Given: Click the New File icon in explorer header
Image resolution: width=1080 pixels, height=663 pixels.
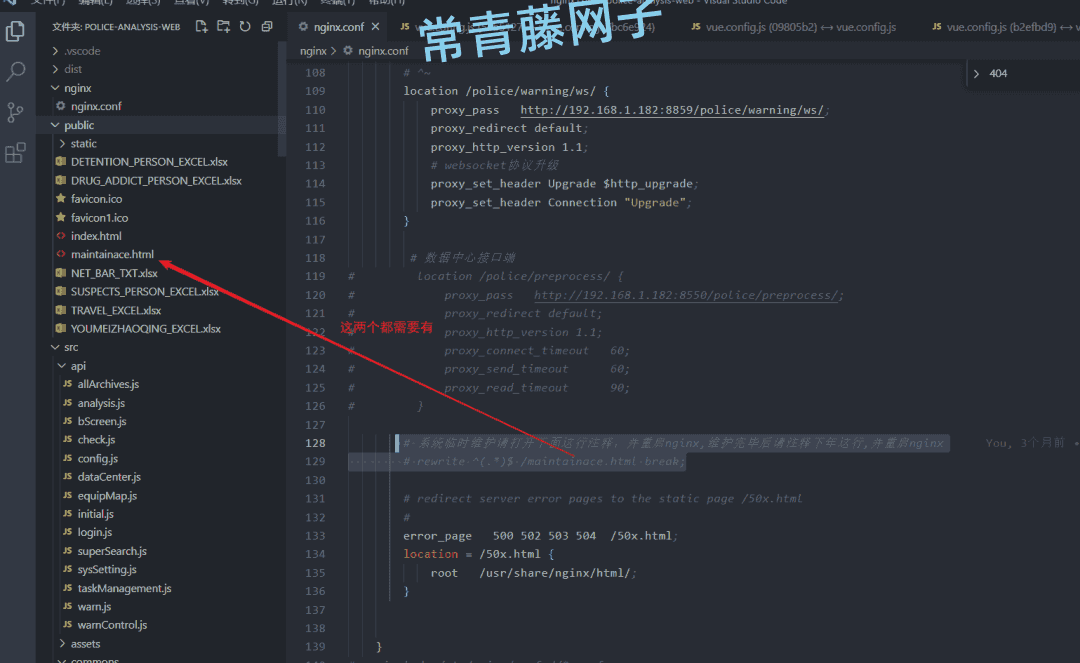Looking at the screenshot, I should coord(201,26).
